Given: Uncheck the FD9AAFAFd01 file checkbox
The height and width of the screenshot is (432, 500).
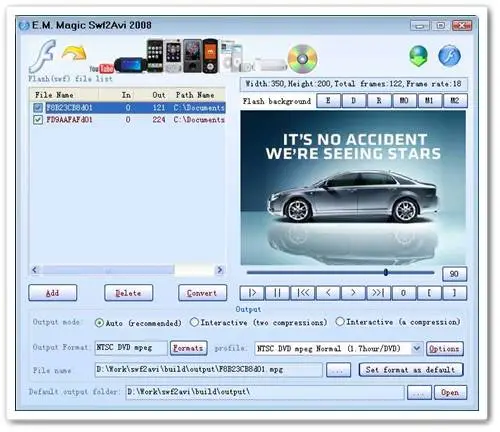Looking at the screenshot, I should tap(38, 120).
